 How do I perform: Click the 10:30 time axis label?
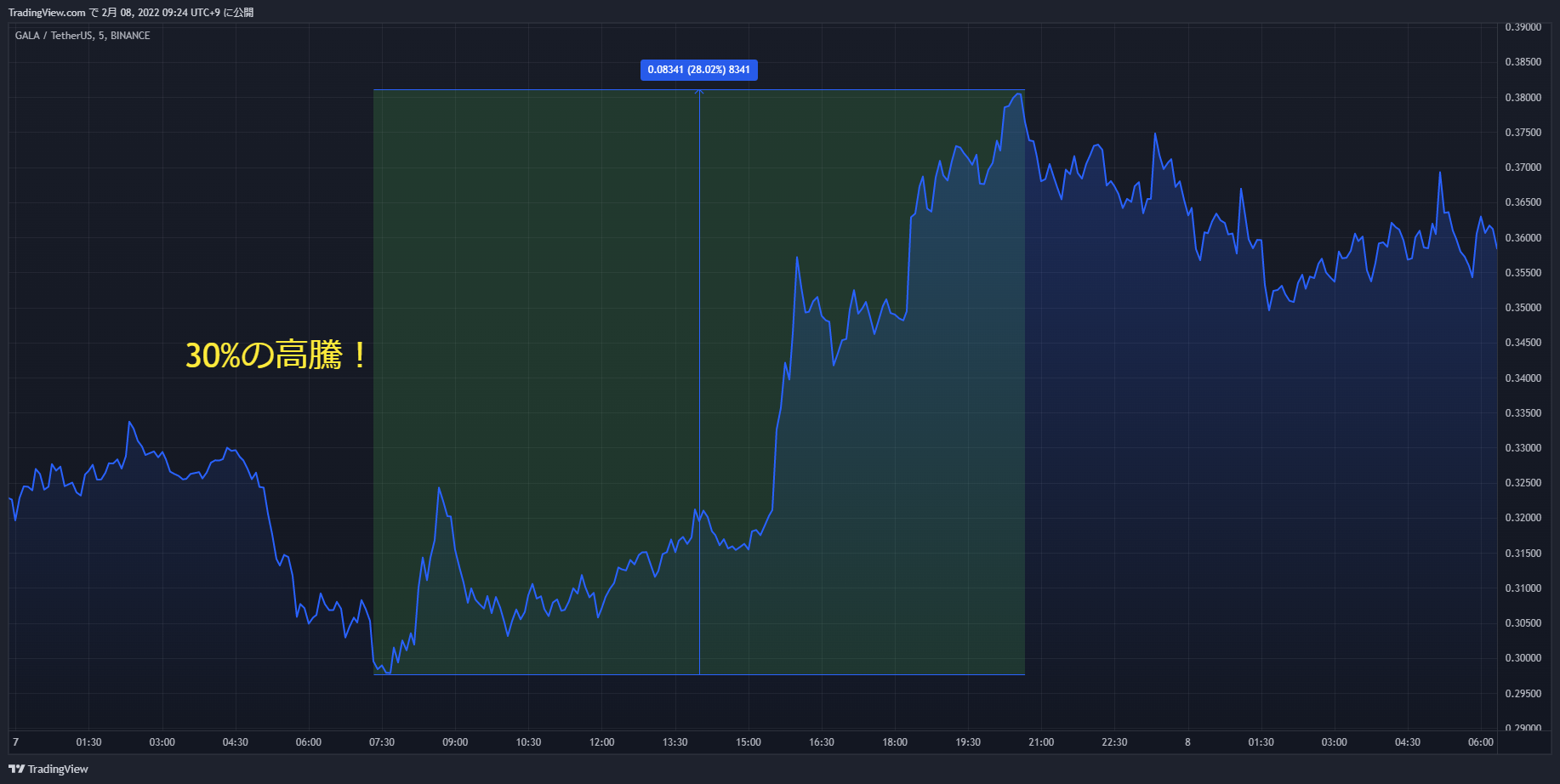tap(528, 742)
